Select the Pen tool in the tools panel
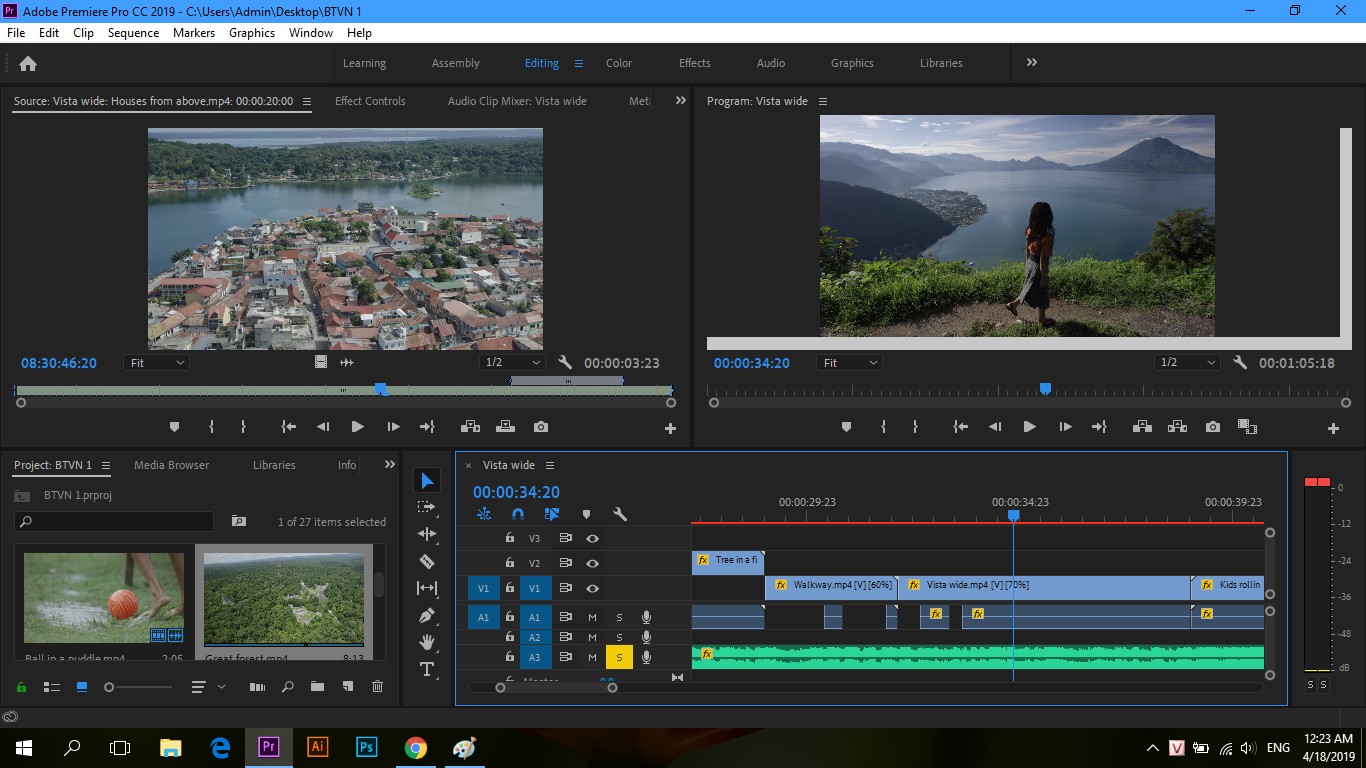The width and height of the screenshot is (1366, 768). click(427, 615)
